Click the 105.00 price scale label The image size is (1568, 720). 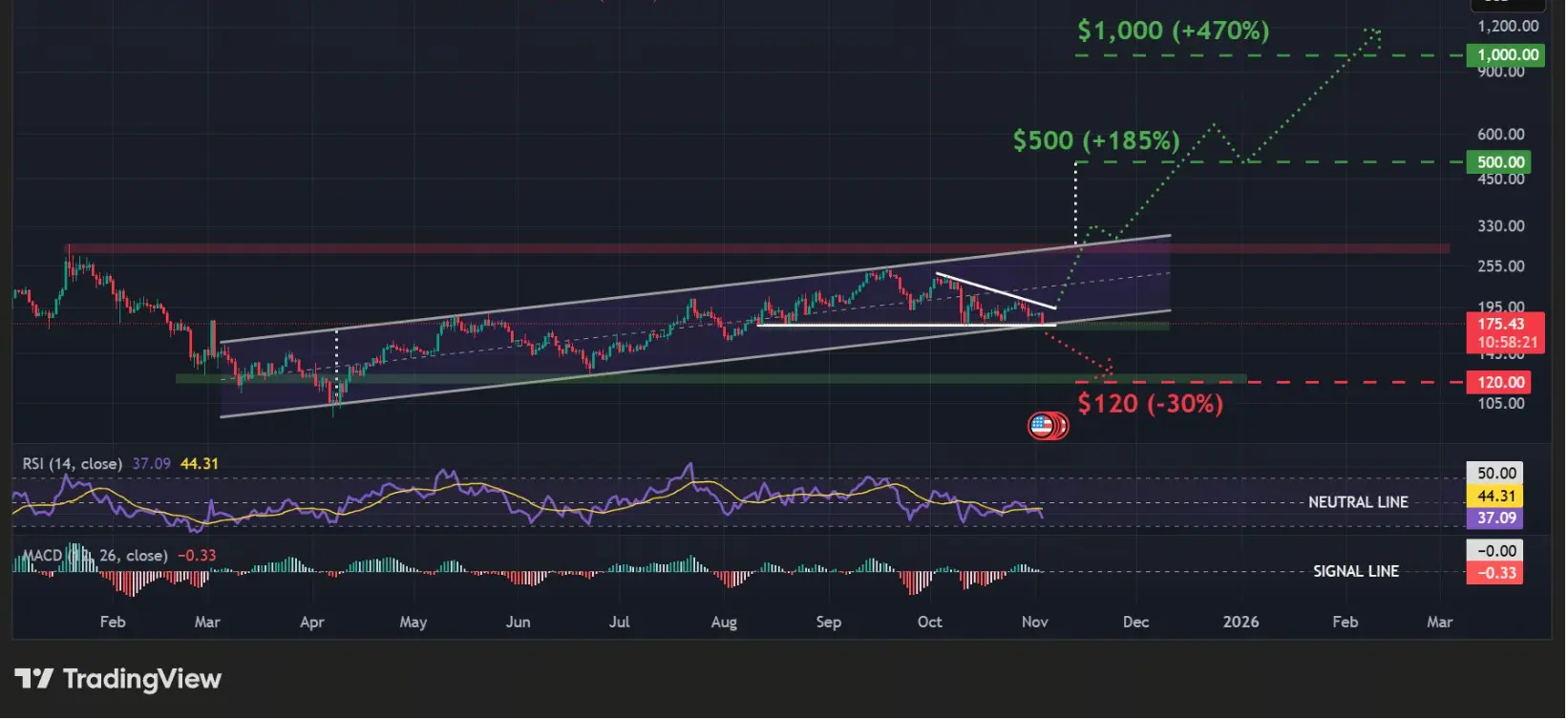tap(1501, 404)
